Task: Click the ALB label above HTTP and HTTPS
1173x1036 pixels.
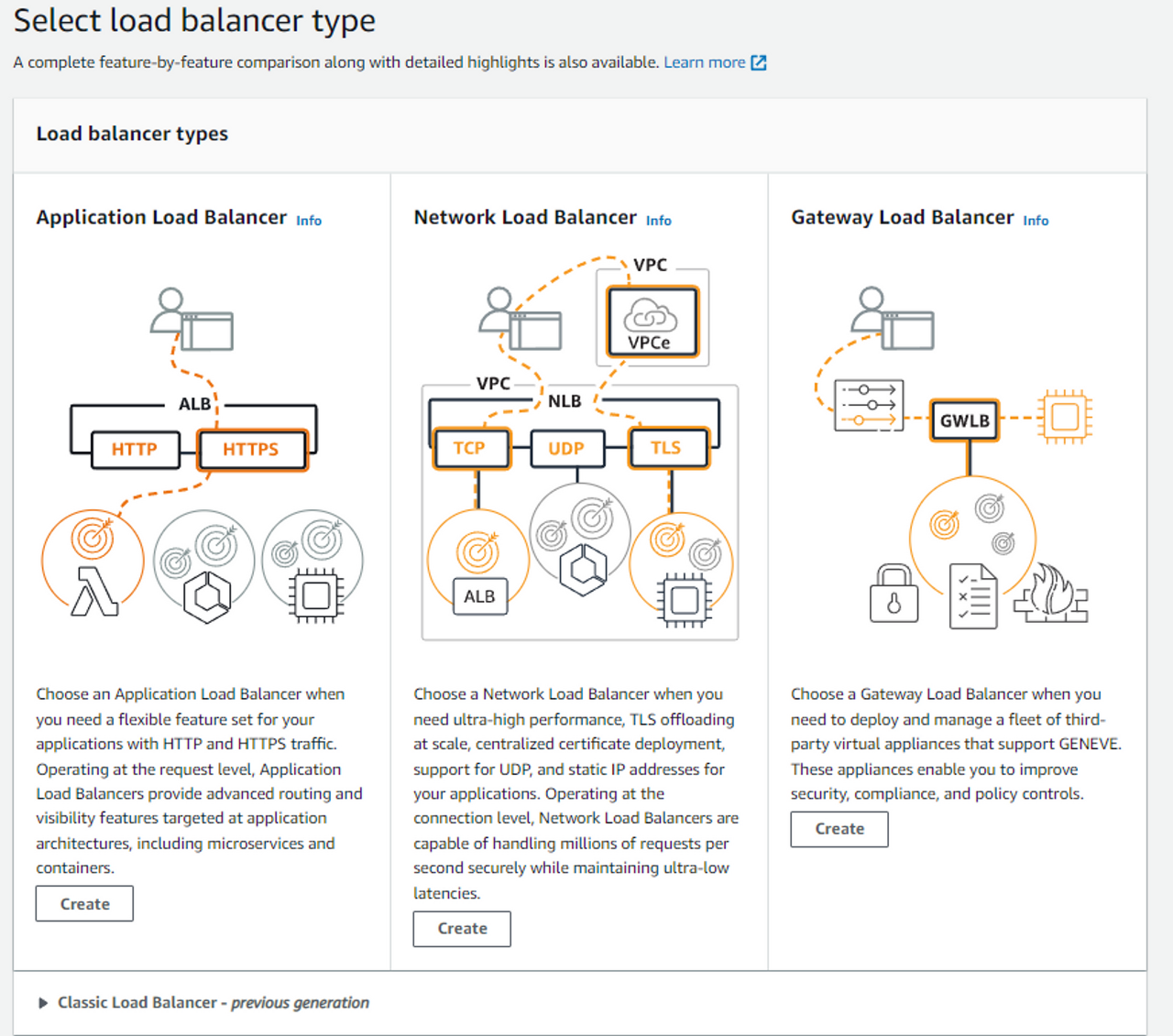Action: [x=194, y=404]
